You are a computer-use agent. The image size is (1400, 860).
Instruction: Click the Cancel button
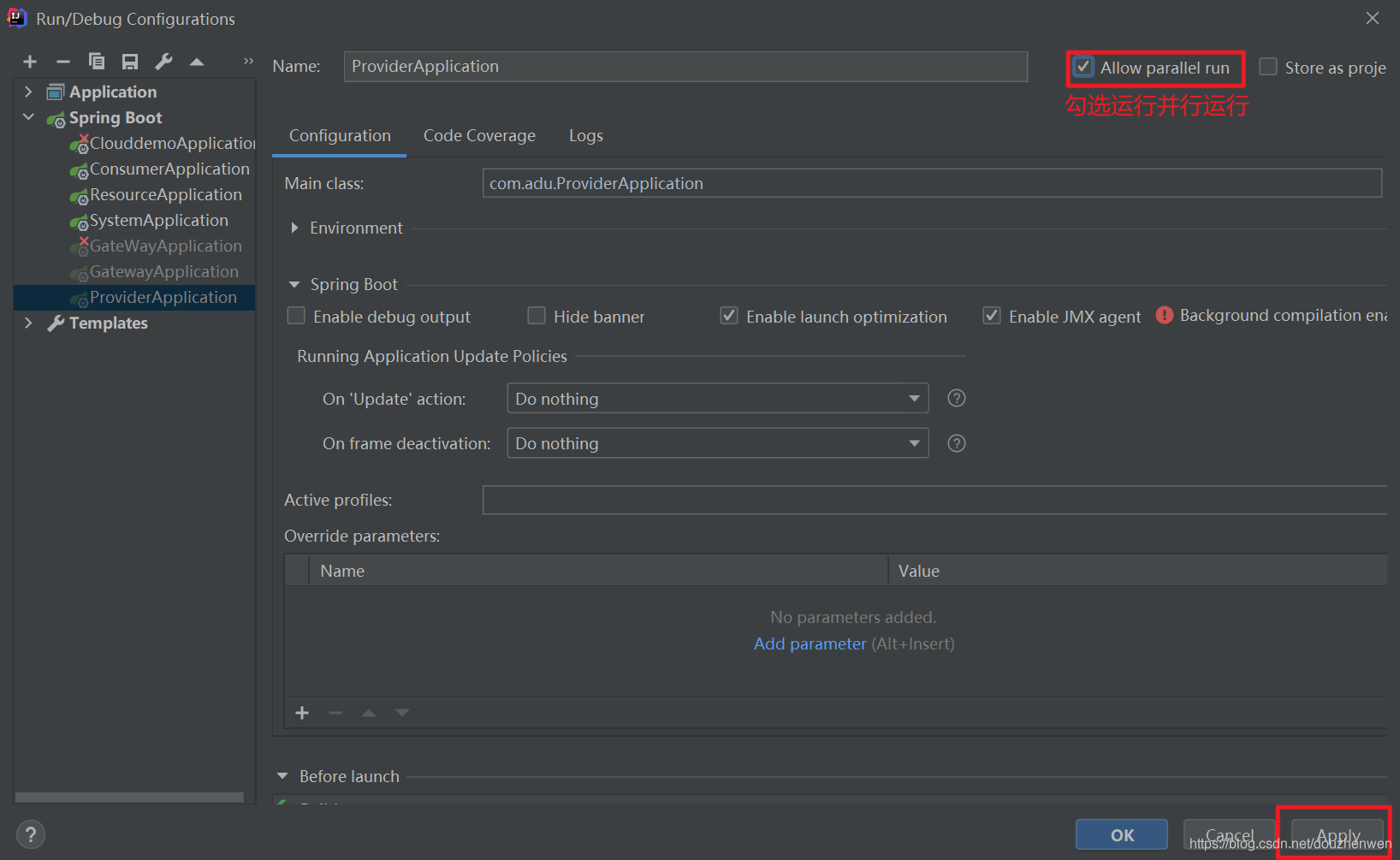tap(1230, 835)
